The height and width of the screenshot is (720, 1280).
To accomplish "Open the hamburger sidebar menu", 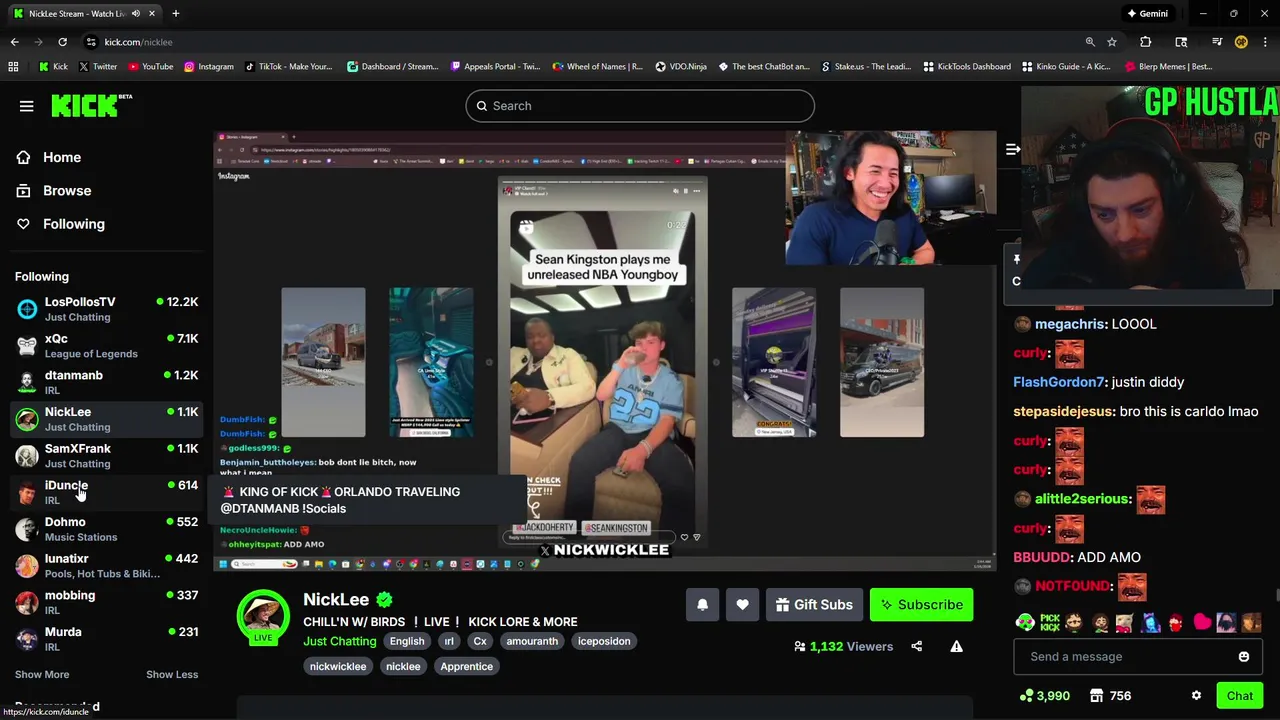I will coord(27,106).
